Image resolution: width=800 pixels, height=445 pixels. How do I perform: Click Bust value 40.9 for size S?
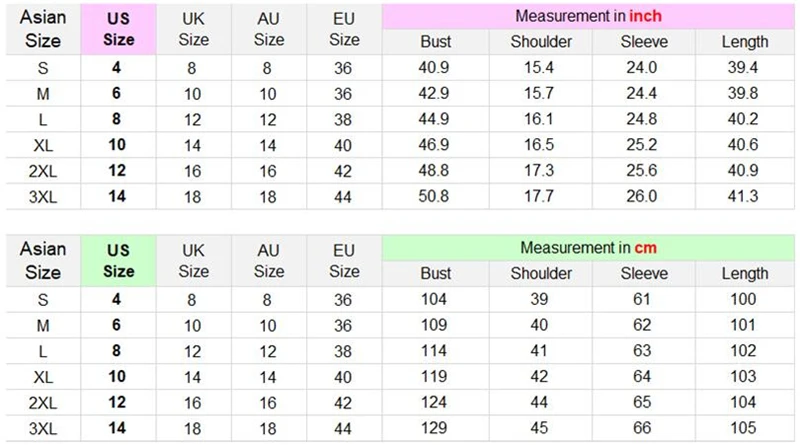434,67
